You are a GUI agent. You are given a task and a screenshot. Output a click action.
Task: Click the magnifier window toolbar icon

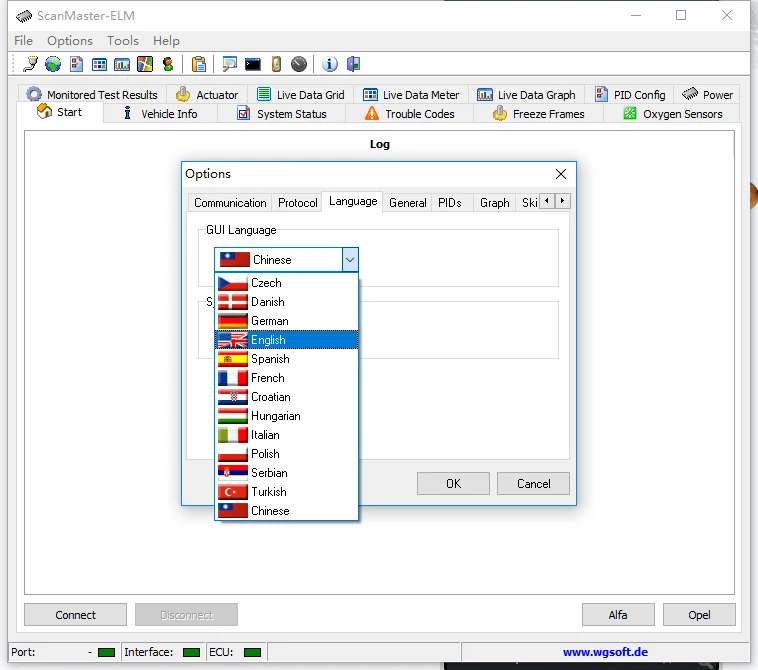pyautogui.click(x=229, y=64)
